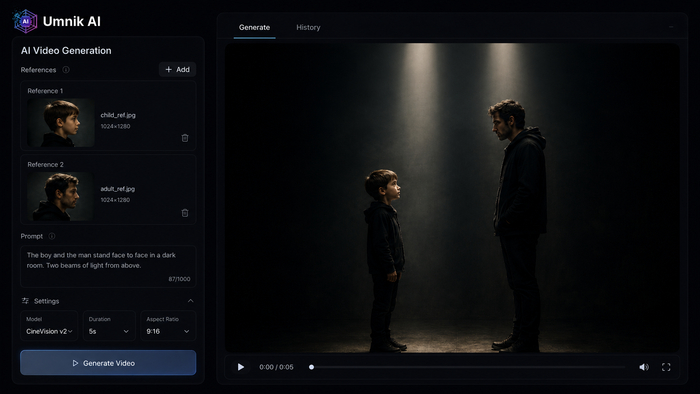Show the Prompt info tooltip icon
The width and height of the screenshot is (700, 394).
coord(52,236)
